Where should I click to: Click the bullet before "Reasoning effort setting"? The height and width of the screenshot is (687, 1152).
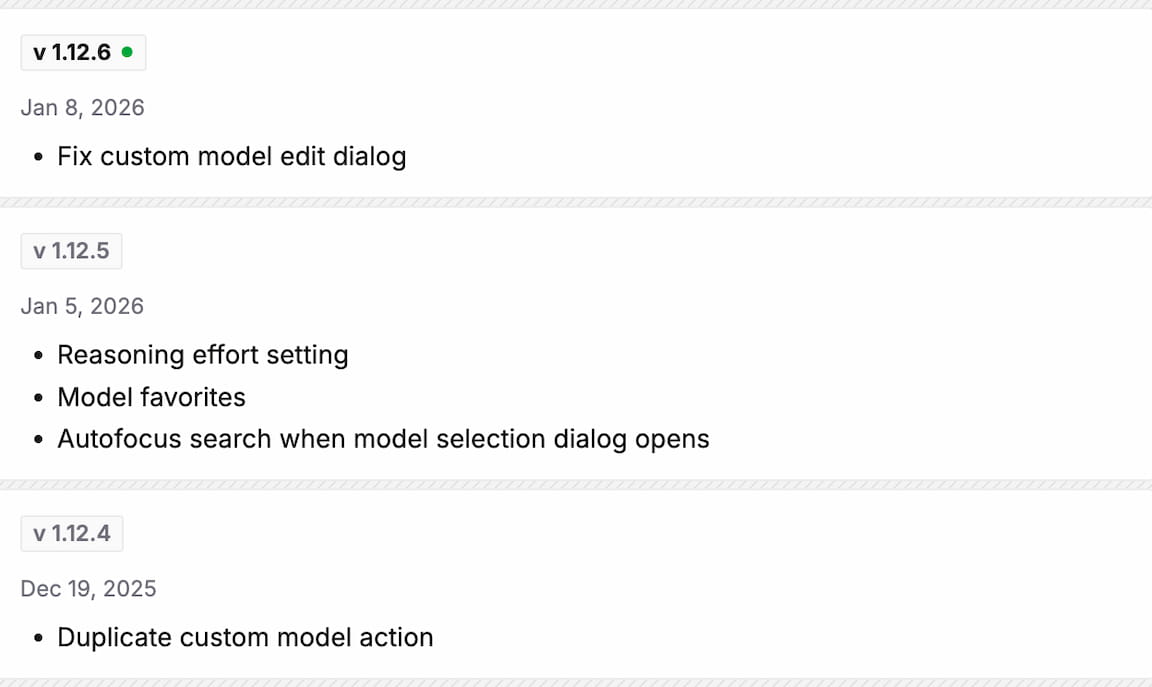pos(38,356)
